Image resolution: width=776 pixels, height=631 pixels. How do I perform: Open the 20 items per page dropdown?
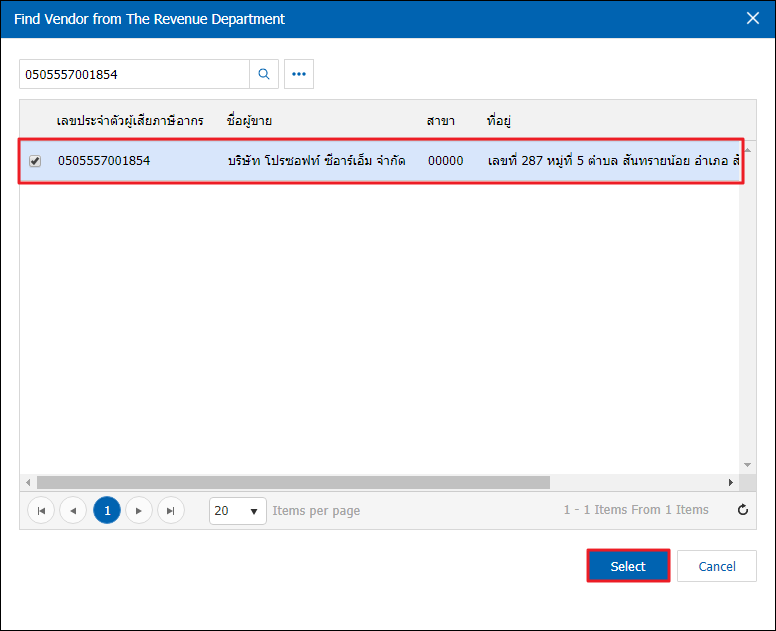(x=238, y=511)
